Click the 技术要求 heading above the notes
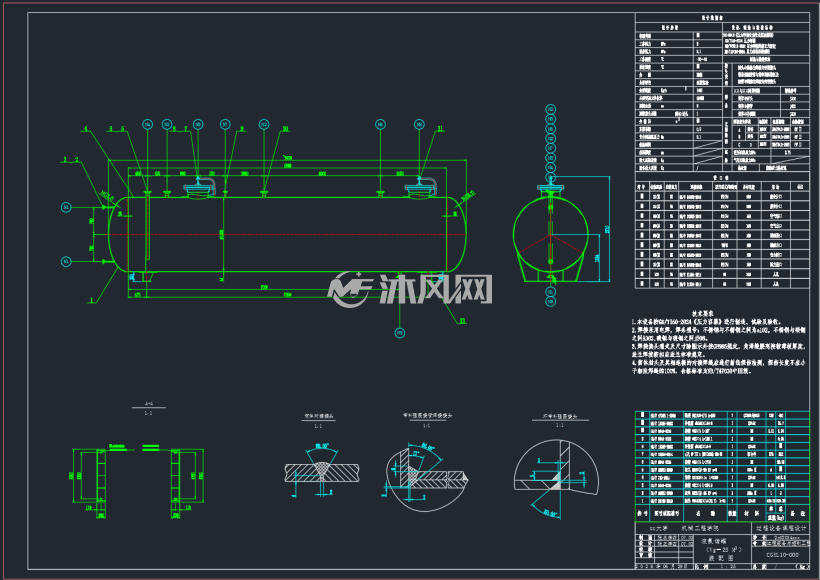This screenshot has width=820, height=580. [x=703, y=314]
